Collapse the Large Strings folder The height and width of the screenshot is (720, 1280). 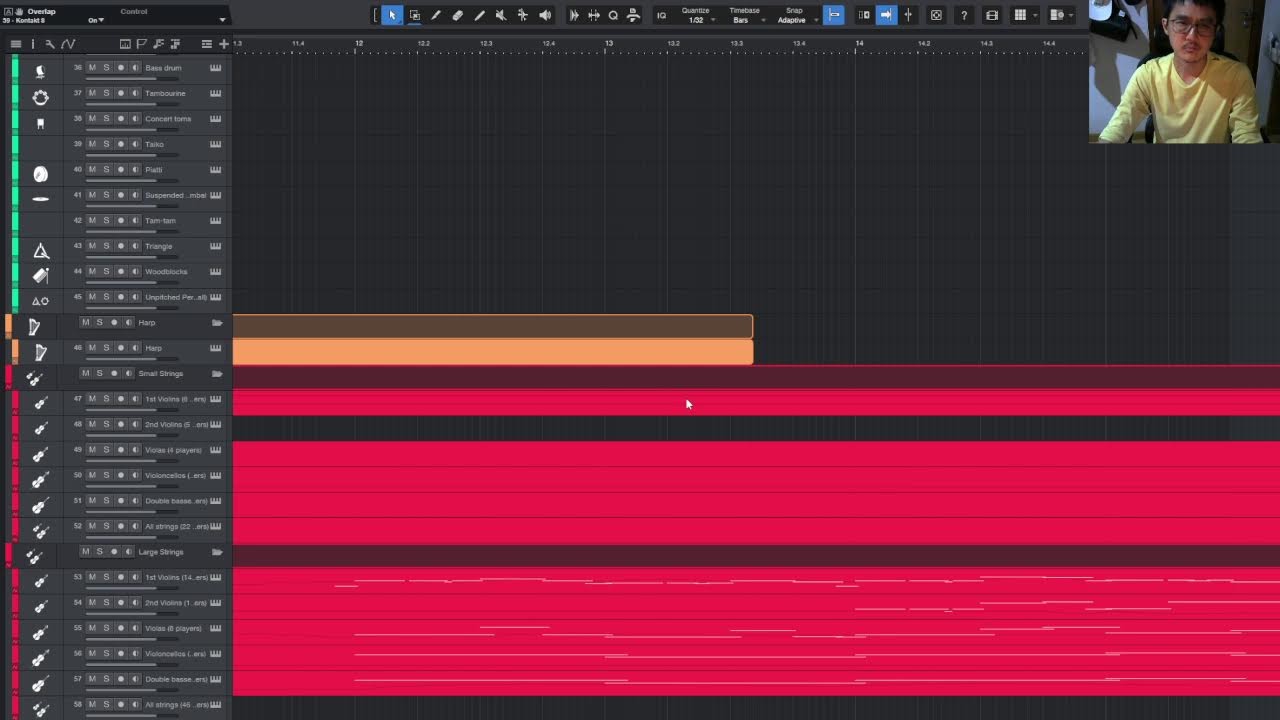(217, 552)
